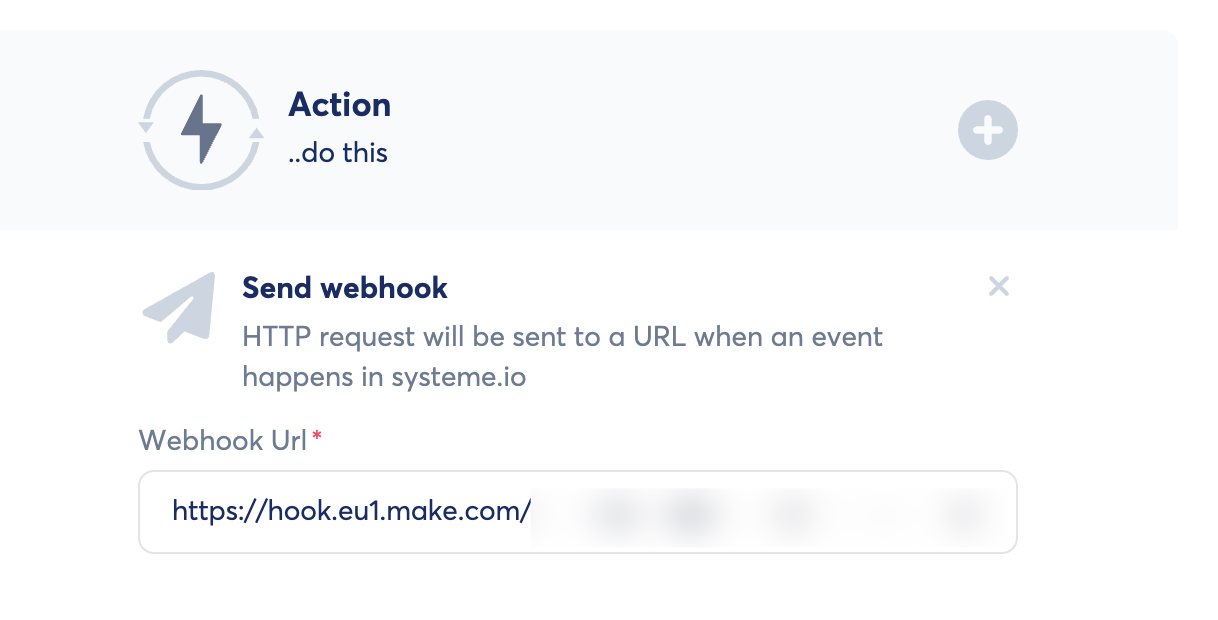Click empty area below the Webhook Url field
Viewport: 1218px width, 620px height.
point(577,590)
